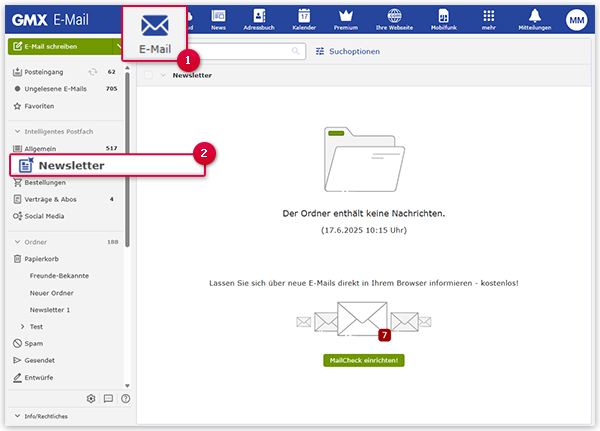600x431 pixels.
Task: Expand the Info/Rechtliches section
Action: tap(17, 416)
